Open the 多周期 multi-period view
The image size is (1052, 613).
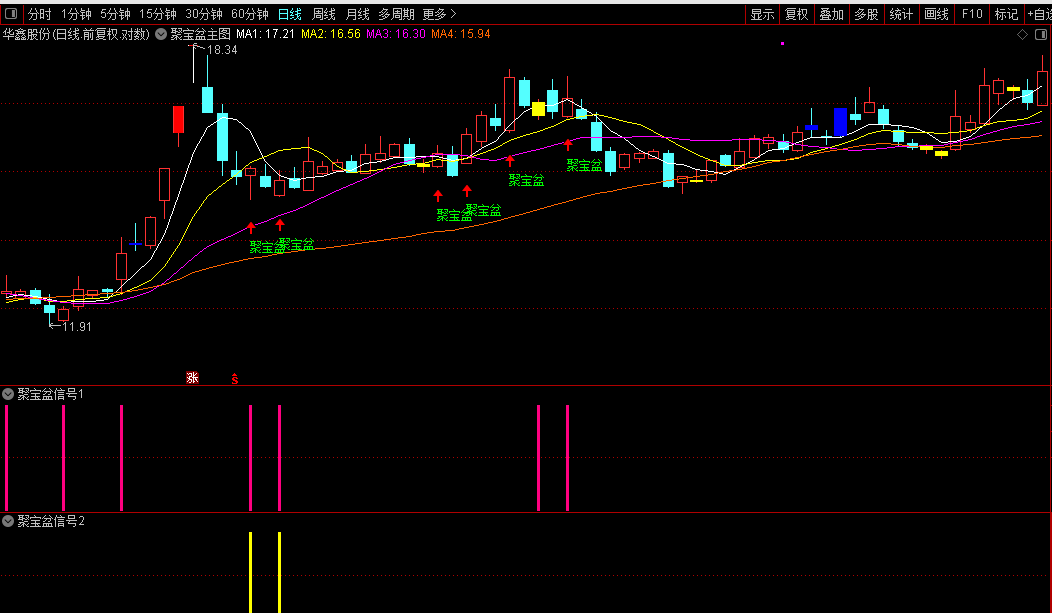pyautogui.click(x=397, y=14)
